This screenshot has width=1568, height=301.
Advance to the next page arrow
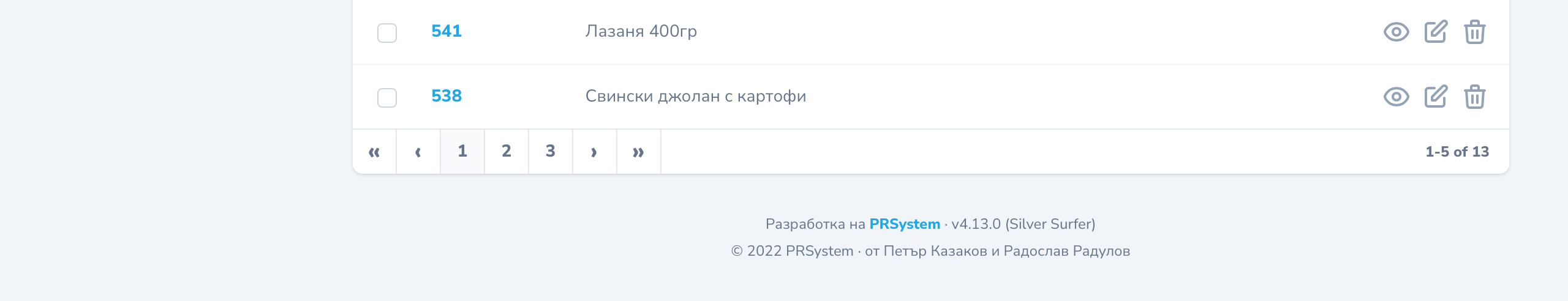(x=595, y=152)
